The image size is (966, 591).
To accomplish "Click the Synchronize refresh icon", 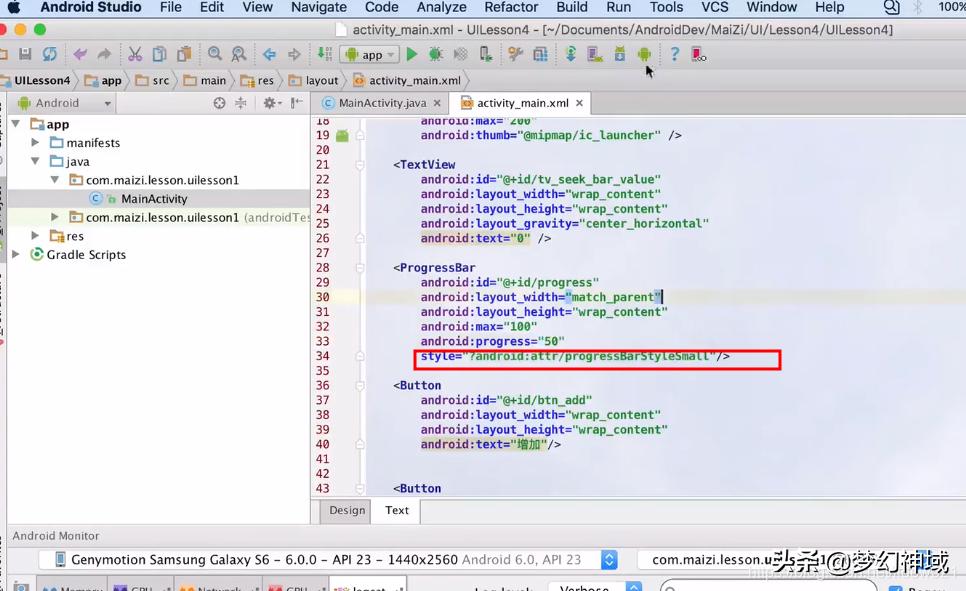I will [x=49, y=55].
